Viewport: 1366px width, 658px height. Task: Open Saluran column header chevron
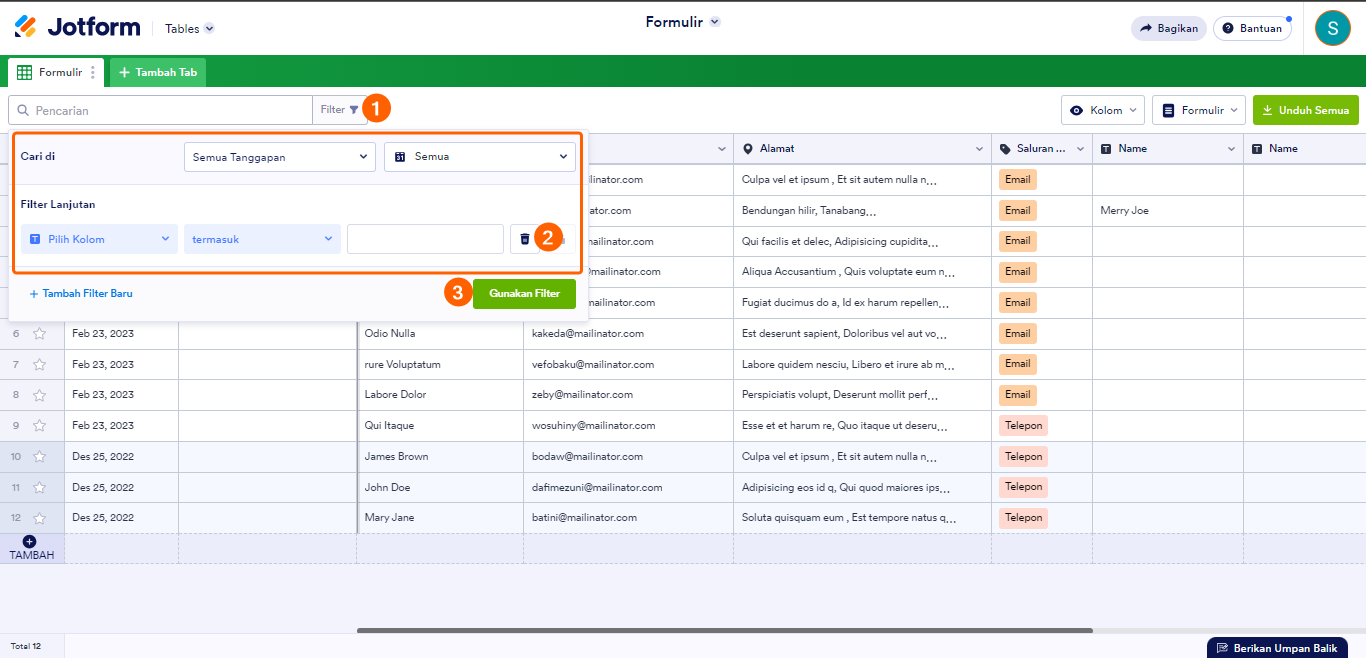point(1080,149)
